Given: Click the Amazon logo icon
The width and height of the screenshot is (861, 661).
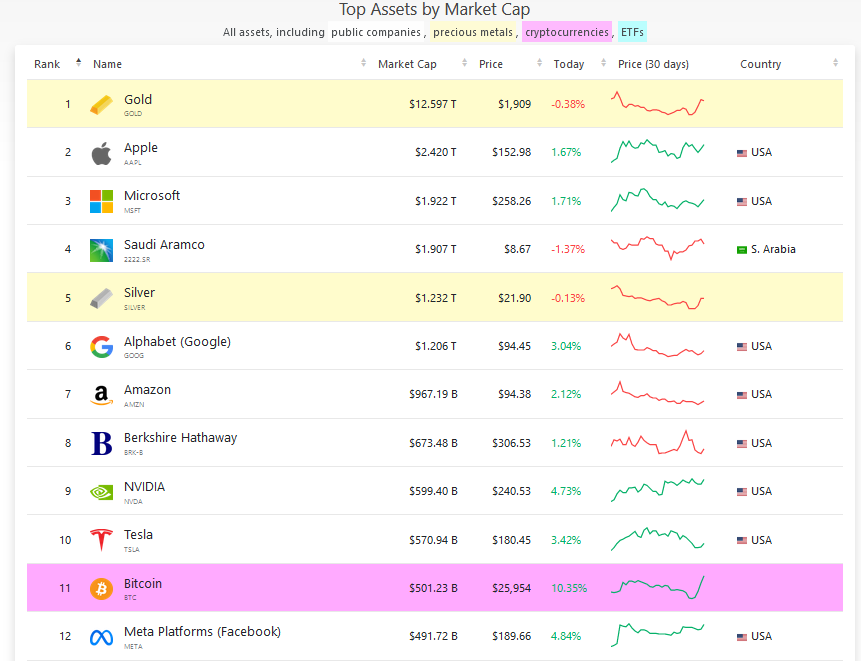Looking at the screenshot, I should (x=101, y=395).
